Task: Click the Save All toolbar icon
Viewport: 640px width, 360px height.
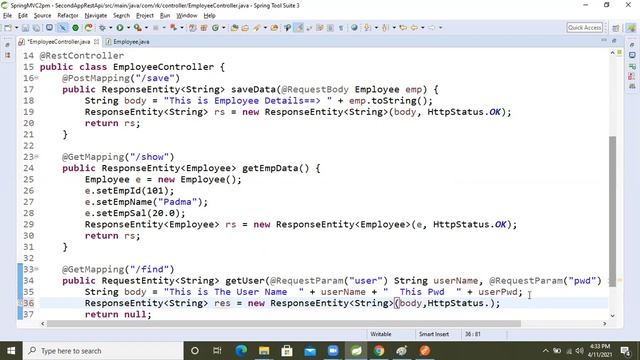Action: pyautogui.click(x=36, y=28)
